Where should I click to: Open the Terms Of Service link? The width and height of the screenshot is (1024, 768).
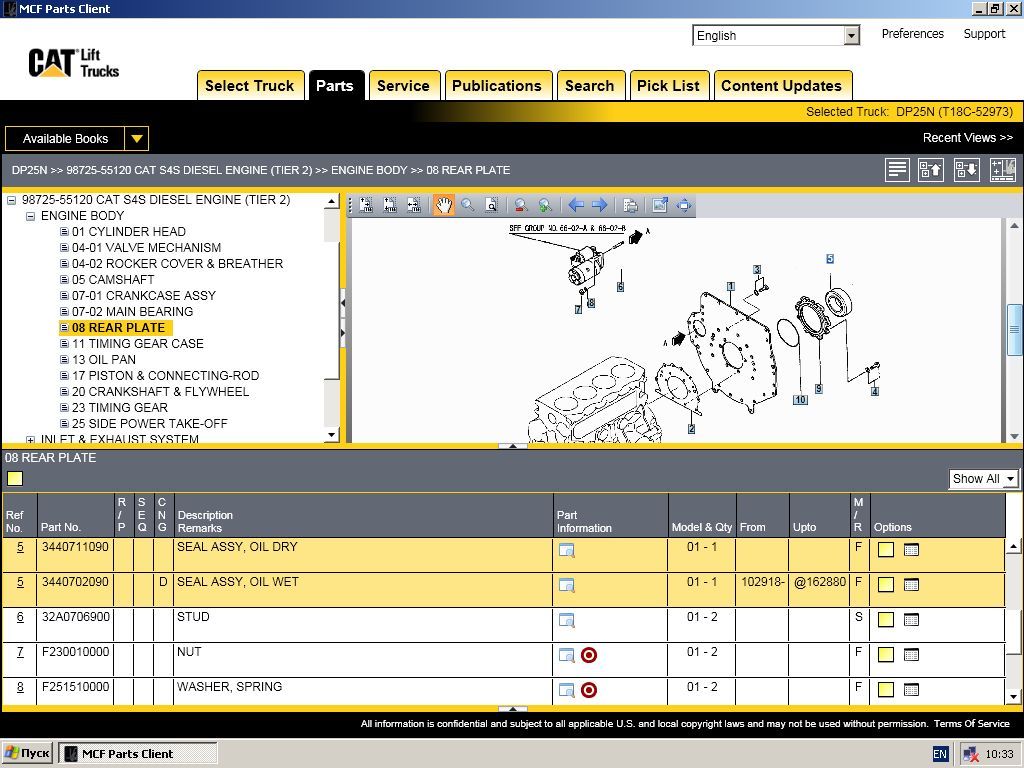[x=972, y=724]
